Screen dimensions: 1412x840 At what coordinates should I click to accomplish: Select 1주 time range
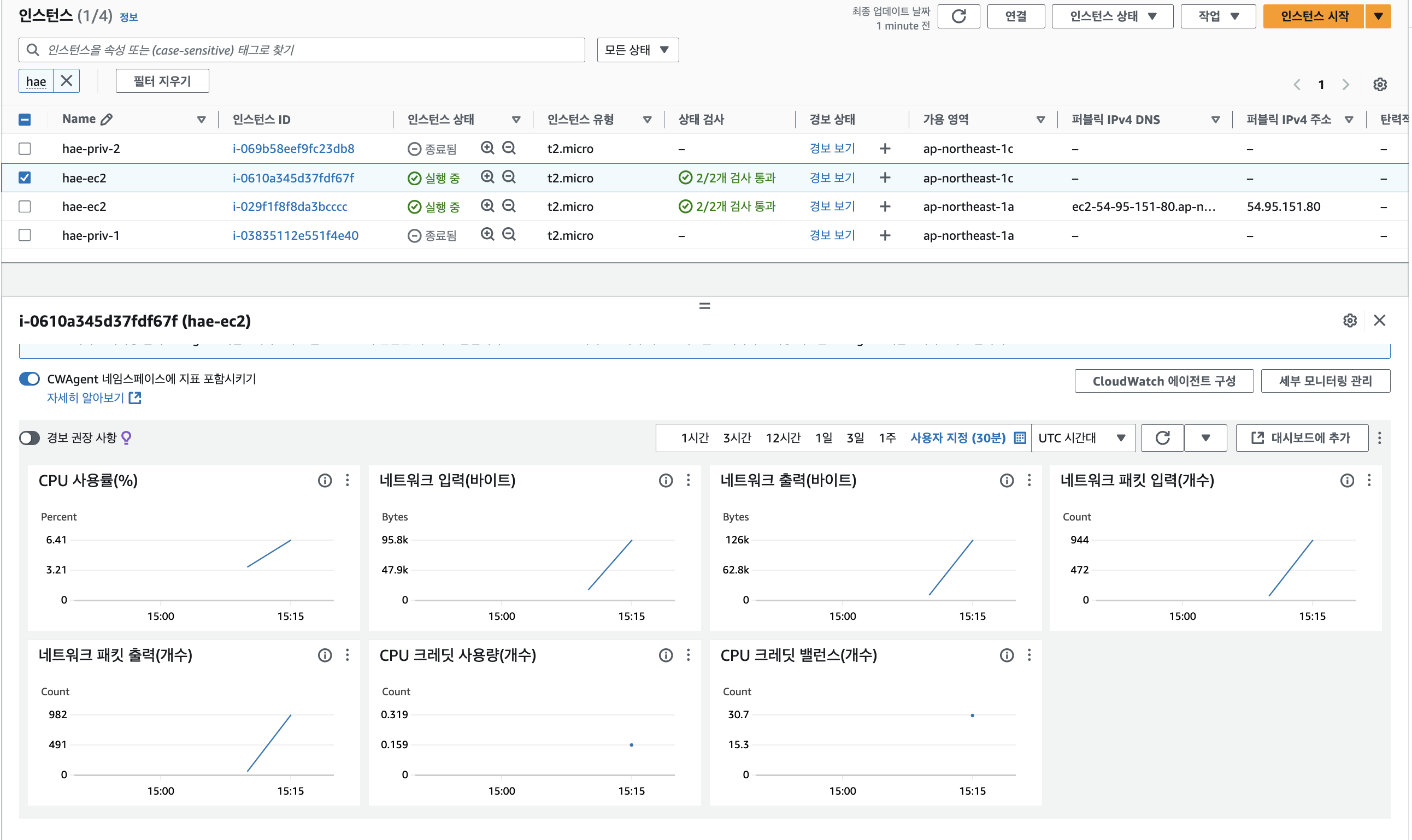[887, 437]
